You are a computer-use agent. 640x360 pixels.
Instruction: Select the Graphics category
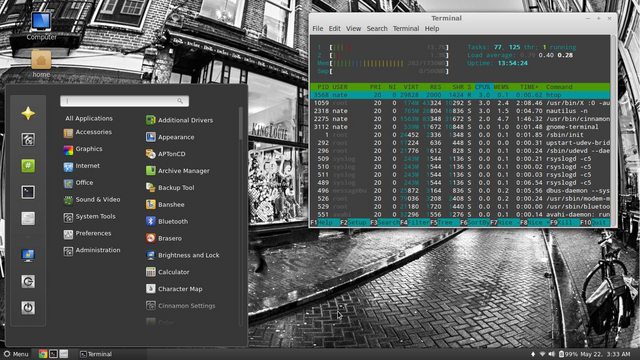coord(83,149)
